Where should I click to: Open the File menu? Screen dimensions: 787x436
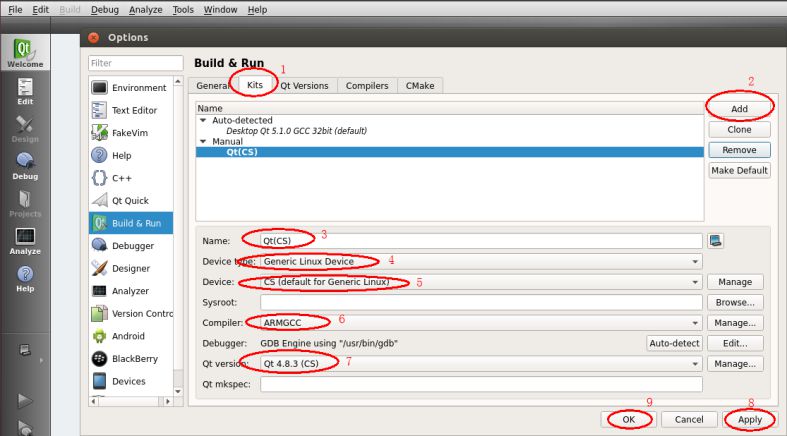(15, 10)
